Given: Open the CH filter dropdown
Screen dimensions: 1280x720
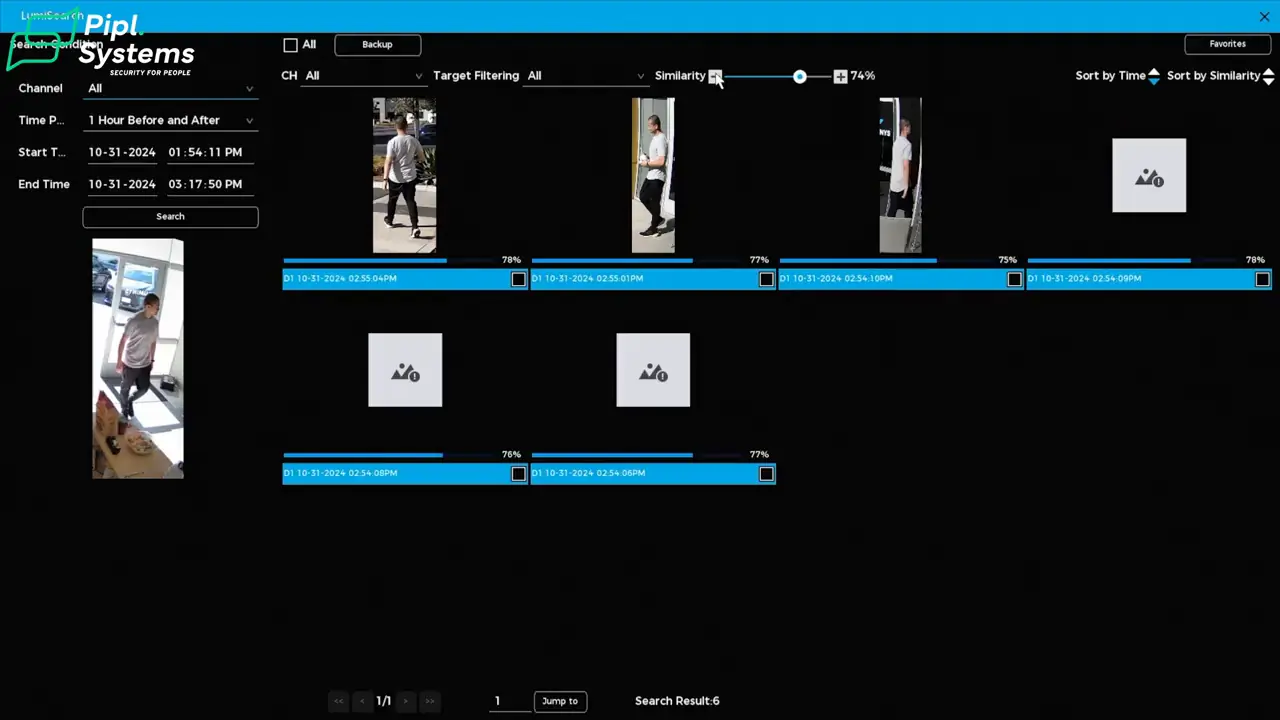Looking at the screenshot, I should 364,76.
